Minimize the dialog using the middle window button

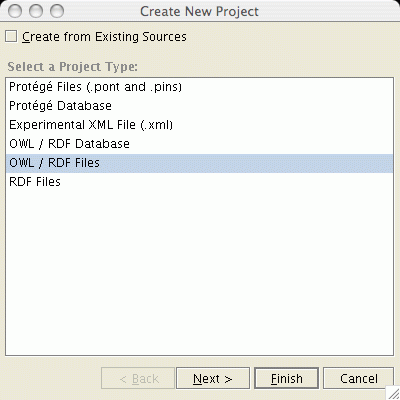(36, 11)
